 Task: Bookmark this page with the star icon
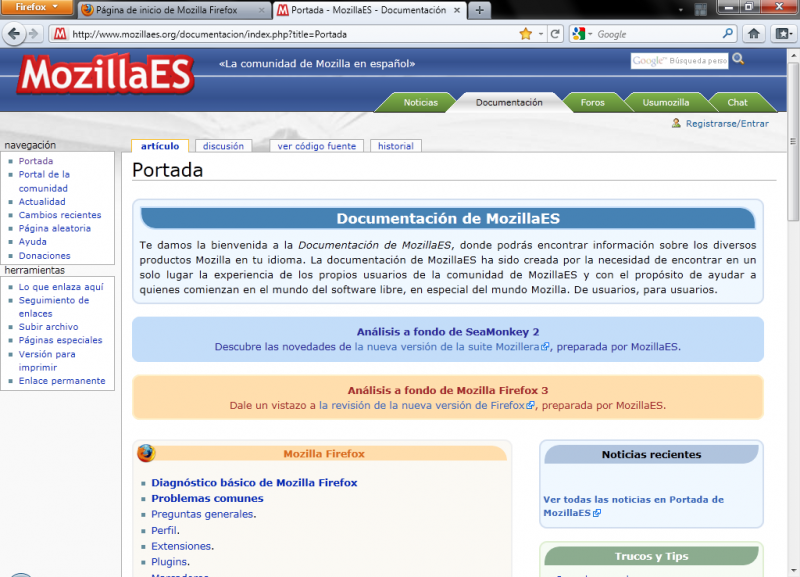pos(525,34)
